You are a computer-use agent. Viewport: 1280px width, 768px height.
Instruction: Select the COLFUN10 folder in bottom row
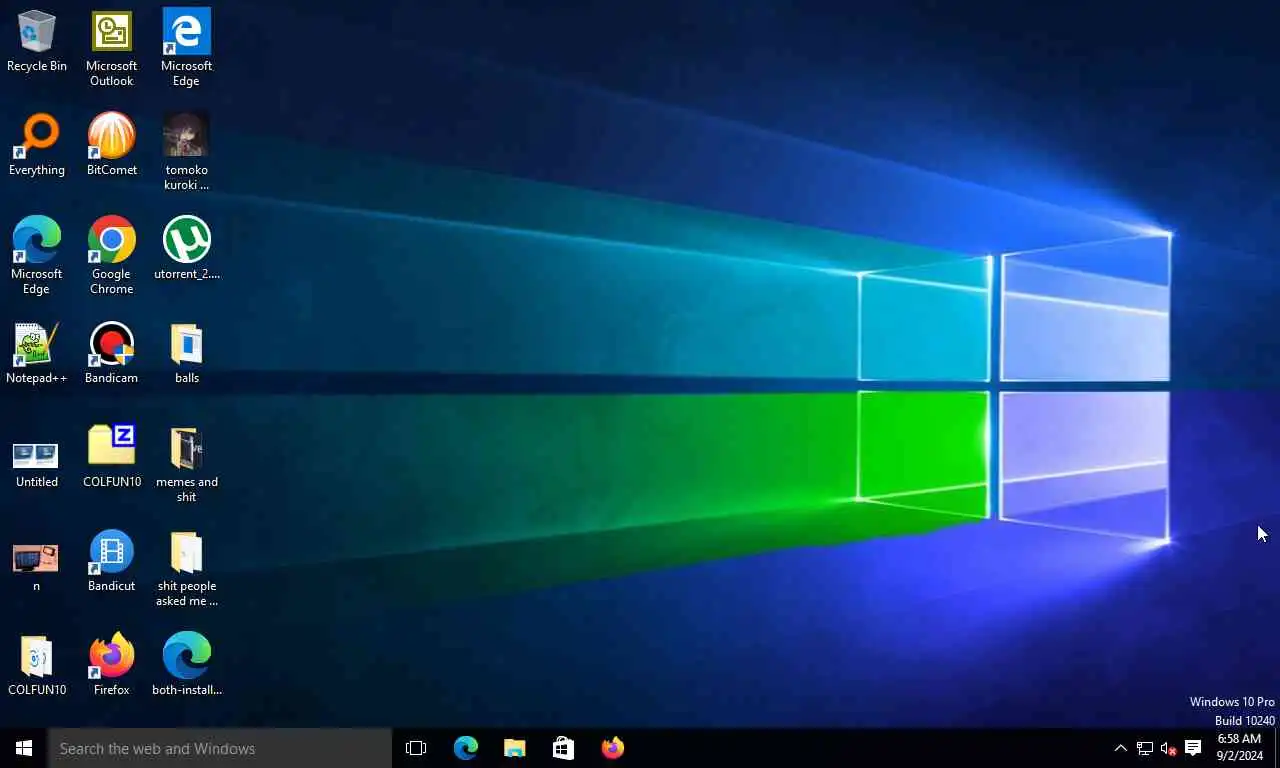[x=37, y=665]
